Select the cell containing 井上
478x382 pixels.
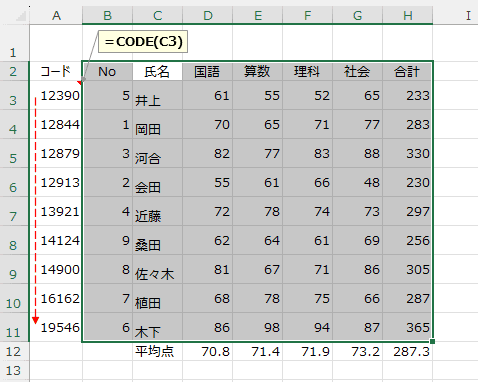pos(157,95)
